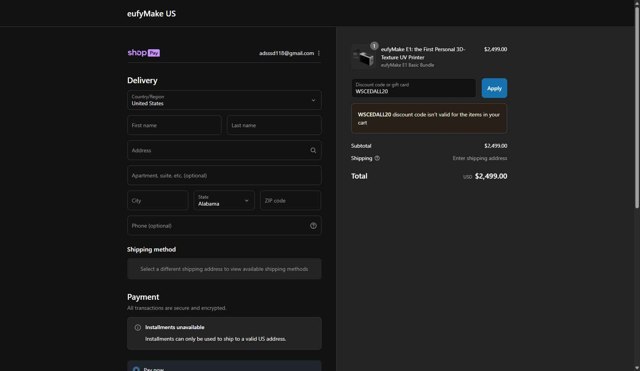Click the Payment section heading

click(143, 297)
